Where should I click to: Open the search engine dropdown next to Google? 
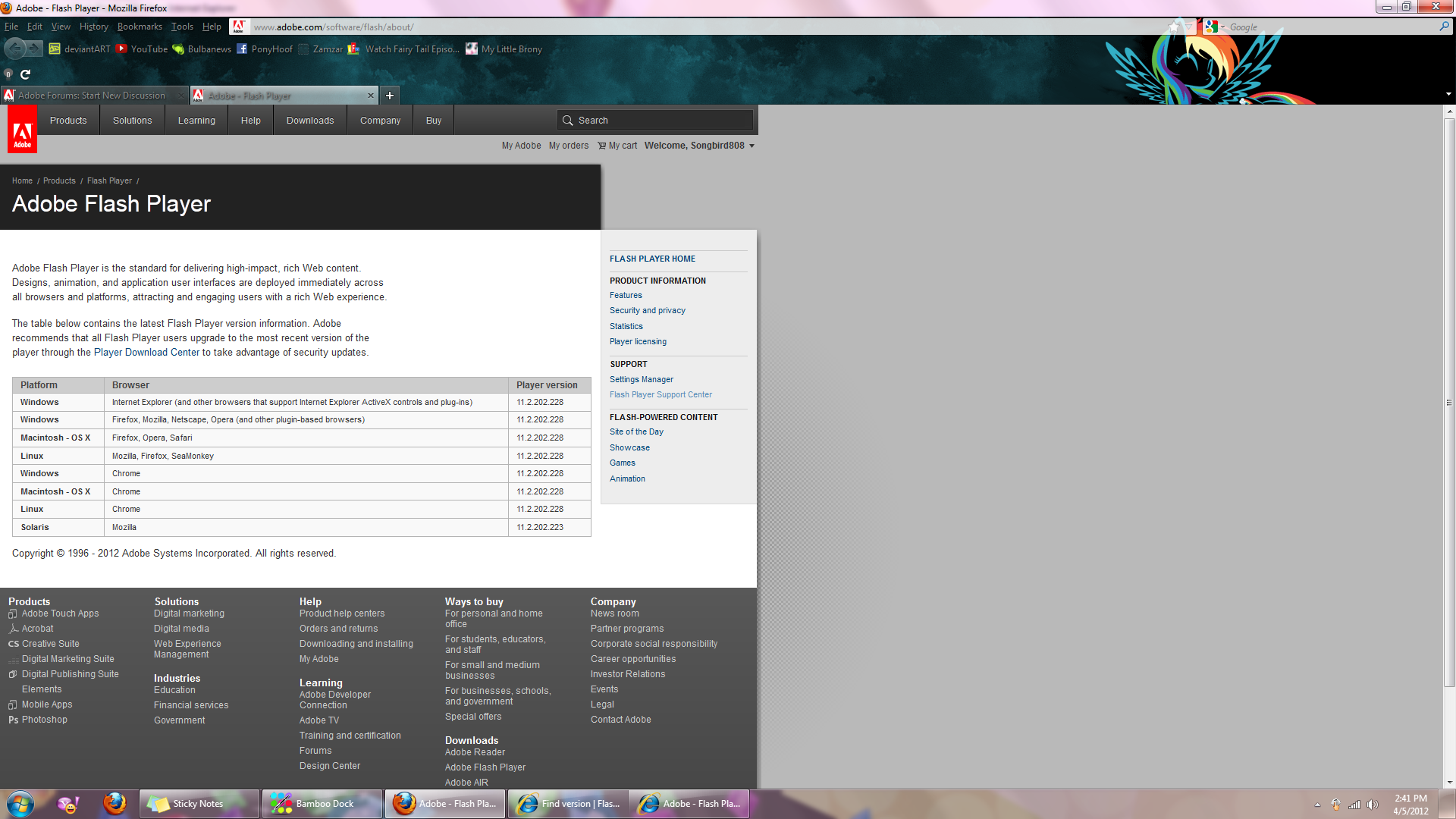(1222, 27)
